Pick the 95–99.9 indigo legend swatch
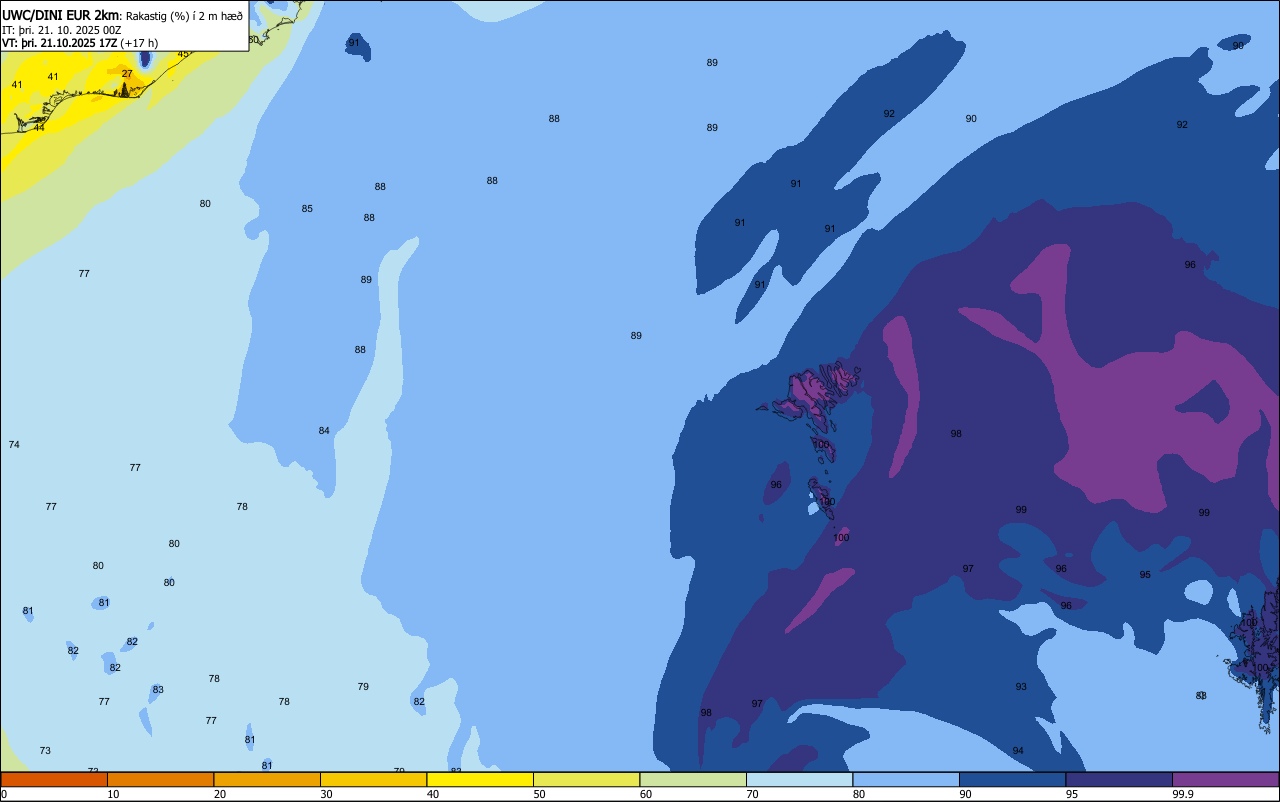1280x802 pixels. point(1119,779)
